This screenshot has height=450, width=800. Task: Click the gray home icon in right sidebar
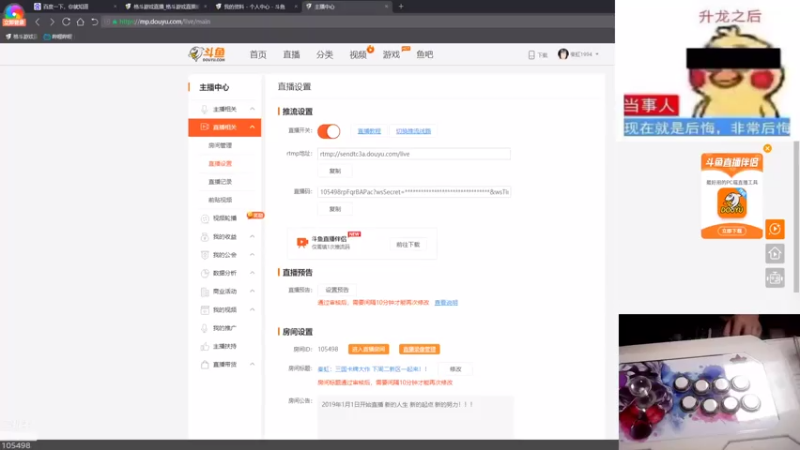pos(774,254)
